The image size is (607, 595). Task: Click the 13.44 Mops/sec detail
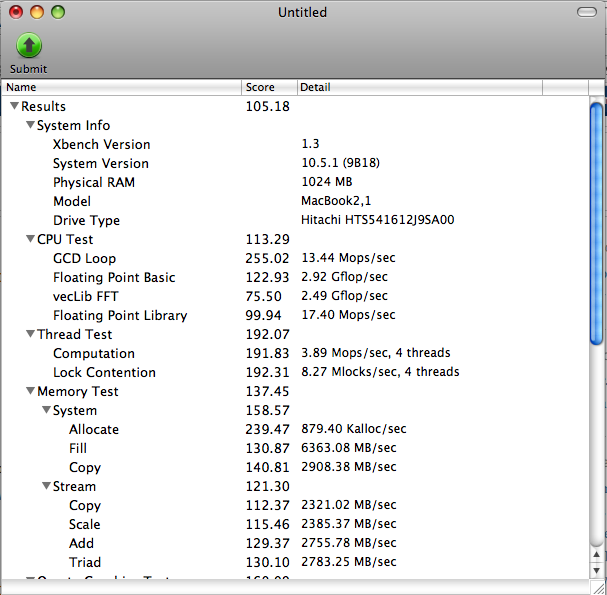[x=348, y=258]
